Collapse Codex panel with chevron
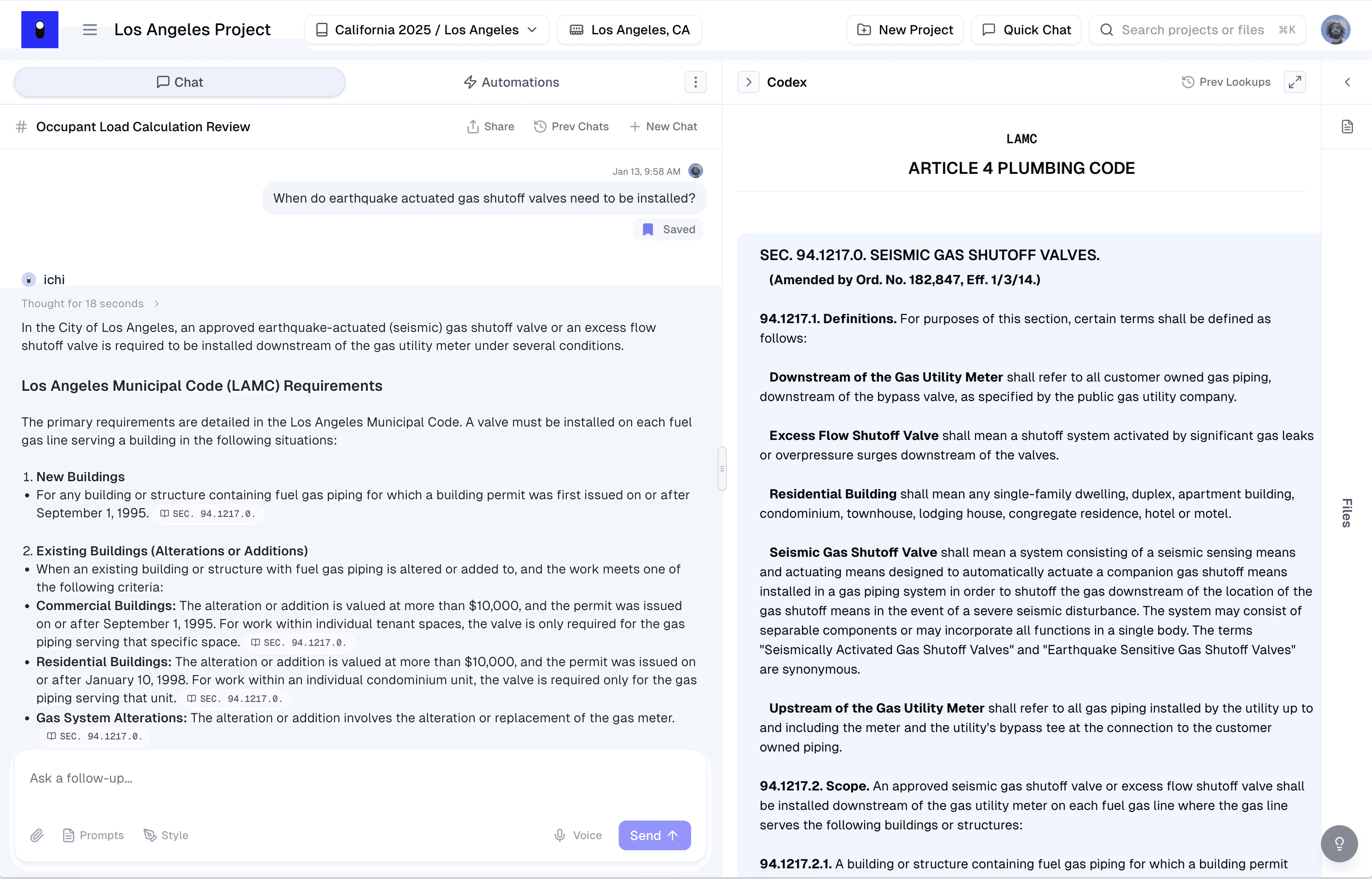1372x879 pixels. click(x=748, y=82)
